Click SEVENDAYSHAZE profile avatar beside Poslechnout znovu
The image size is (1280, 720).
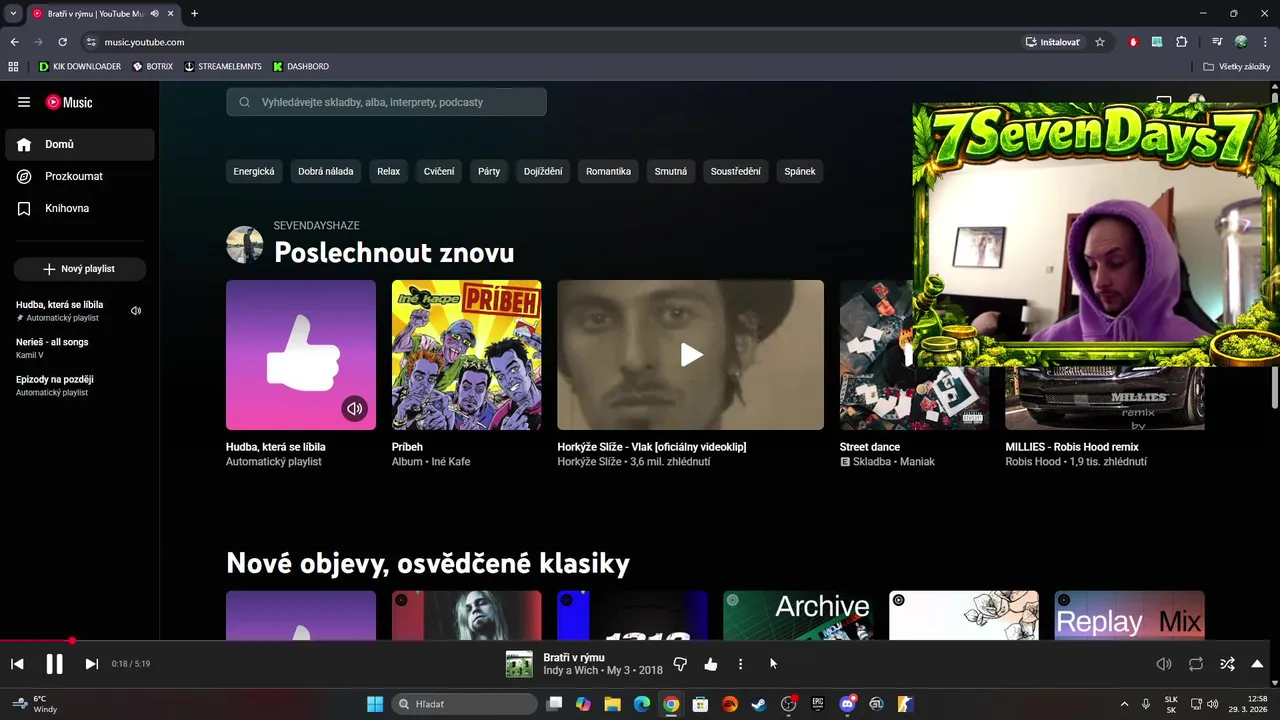click(x=244, y=244)
